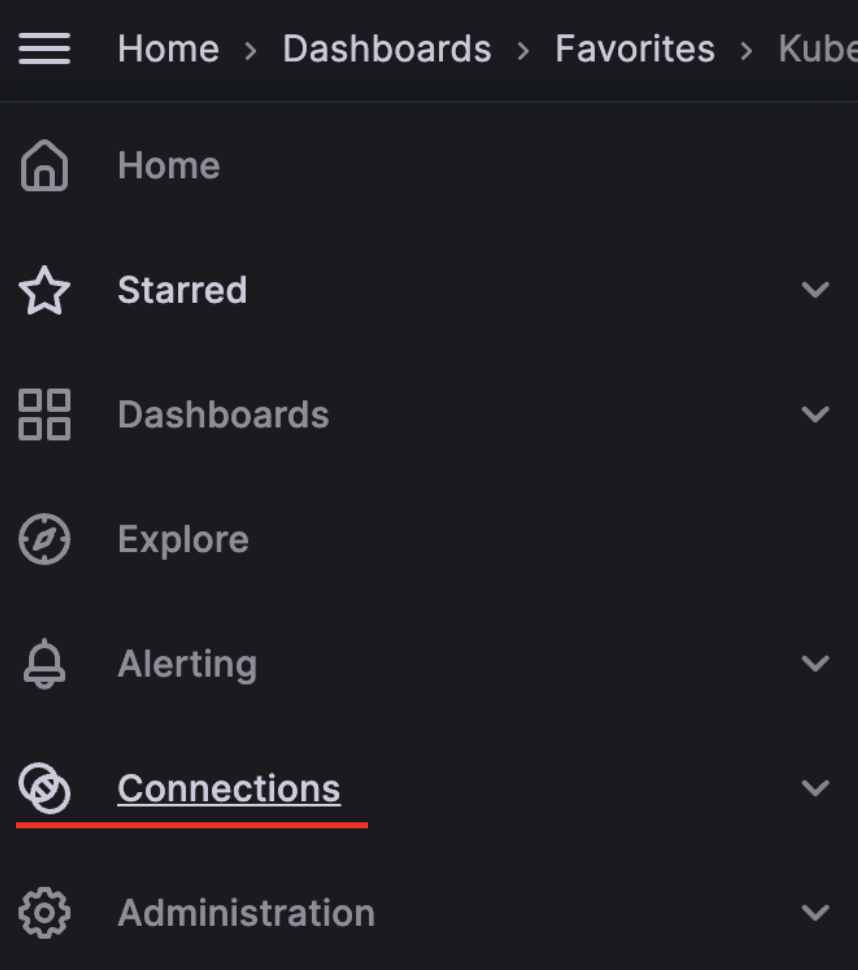Click the Home breadcrumb link at top
This screenshot has width=858, height=970.
pos(168,49)
